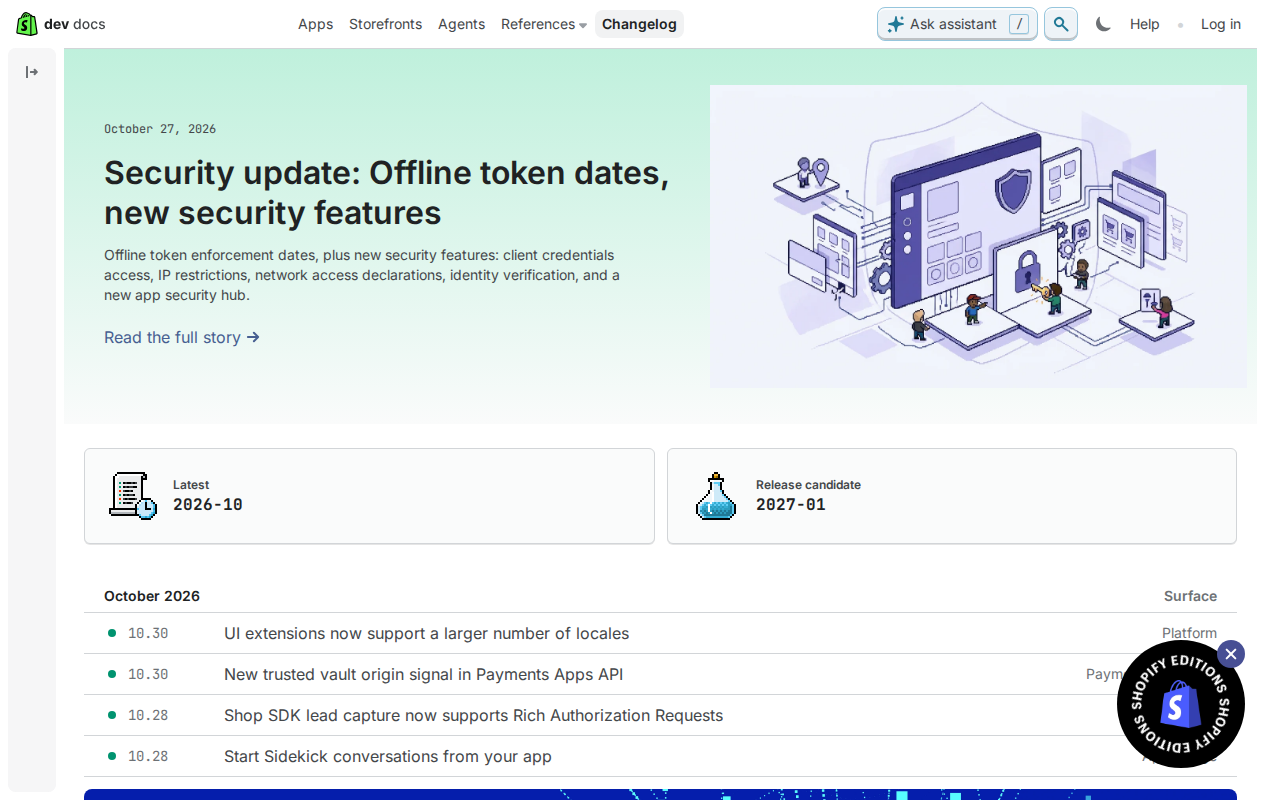1280x800 pixels.
Task: Open the Ask assistant prompt
Action: (957, 24)
